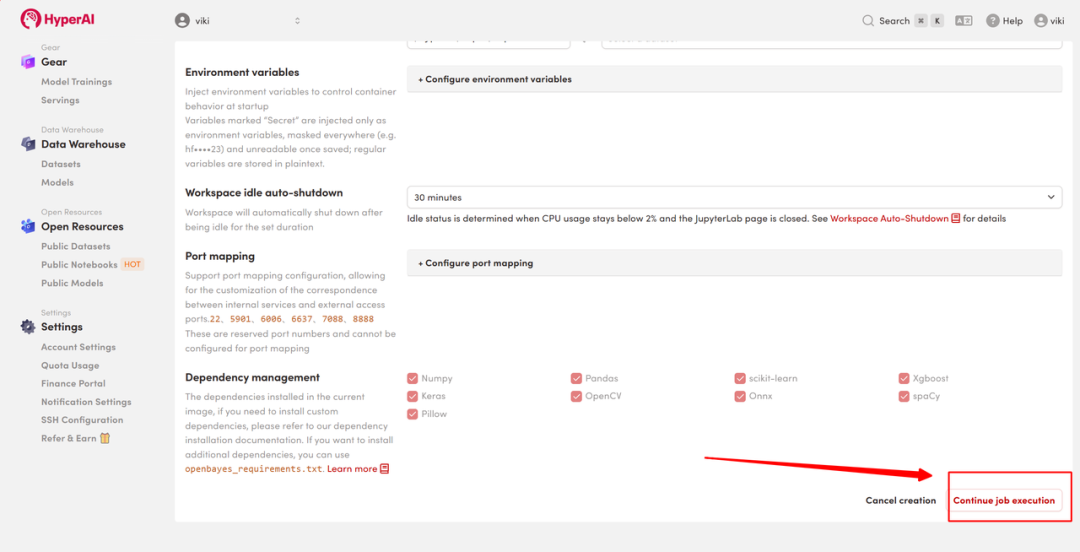Open Finance Portal

73,383
